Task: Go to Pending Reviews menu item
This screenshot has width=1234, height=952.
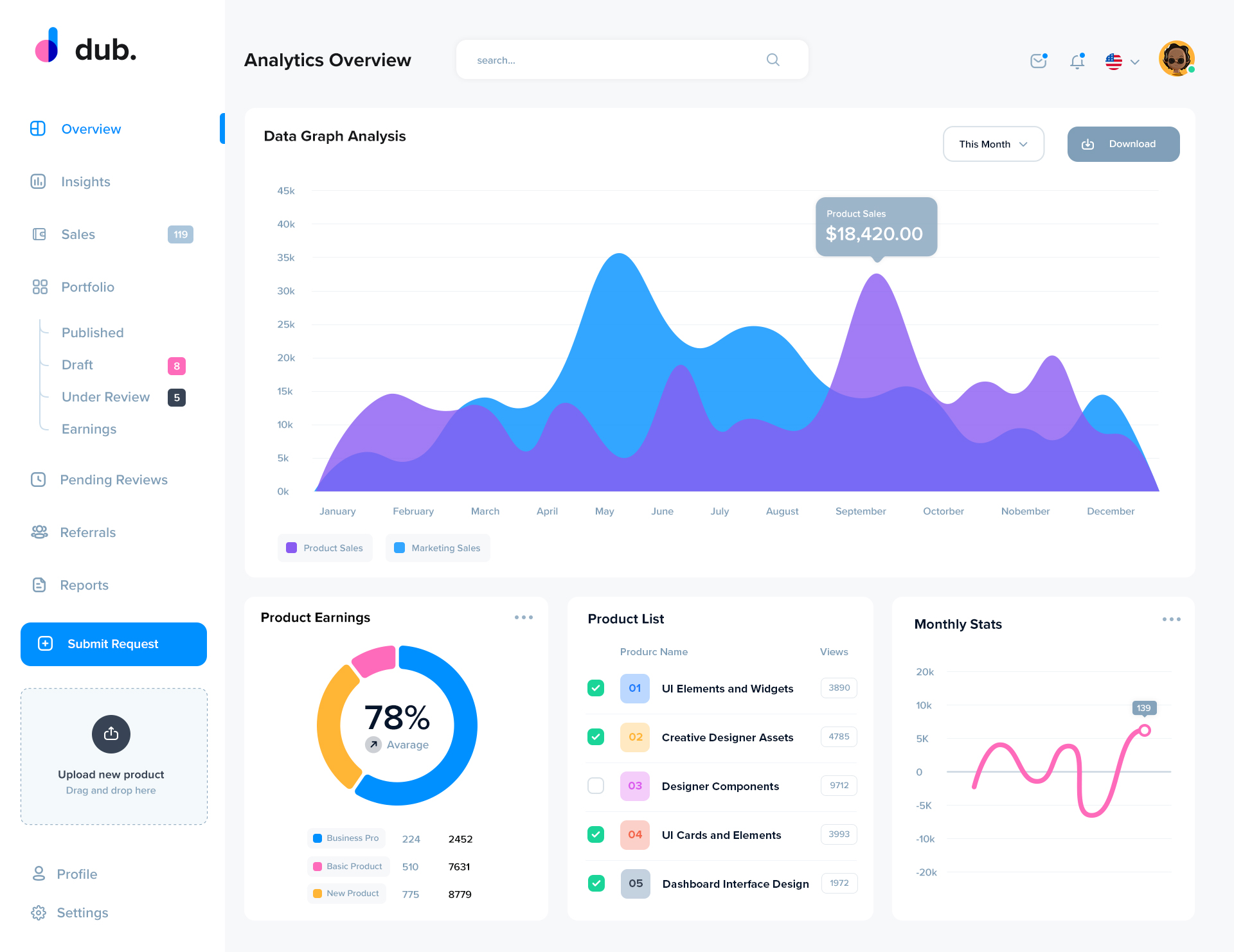Action: pyautogui.click(x=114, y=480)
